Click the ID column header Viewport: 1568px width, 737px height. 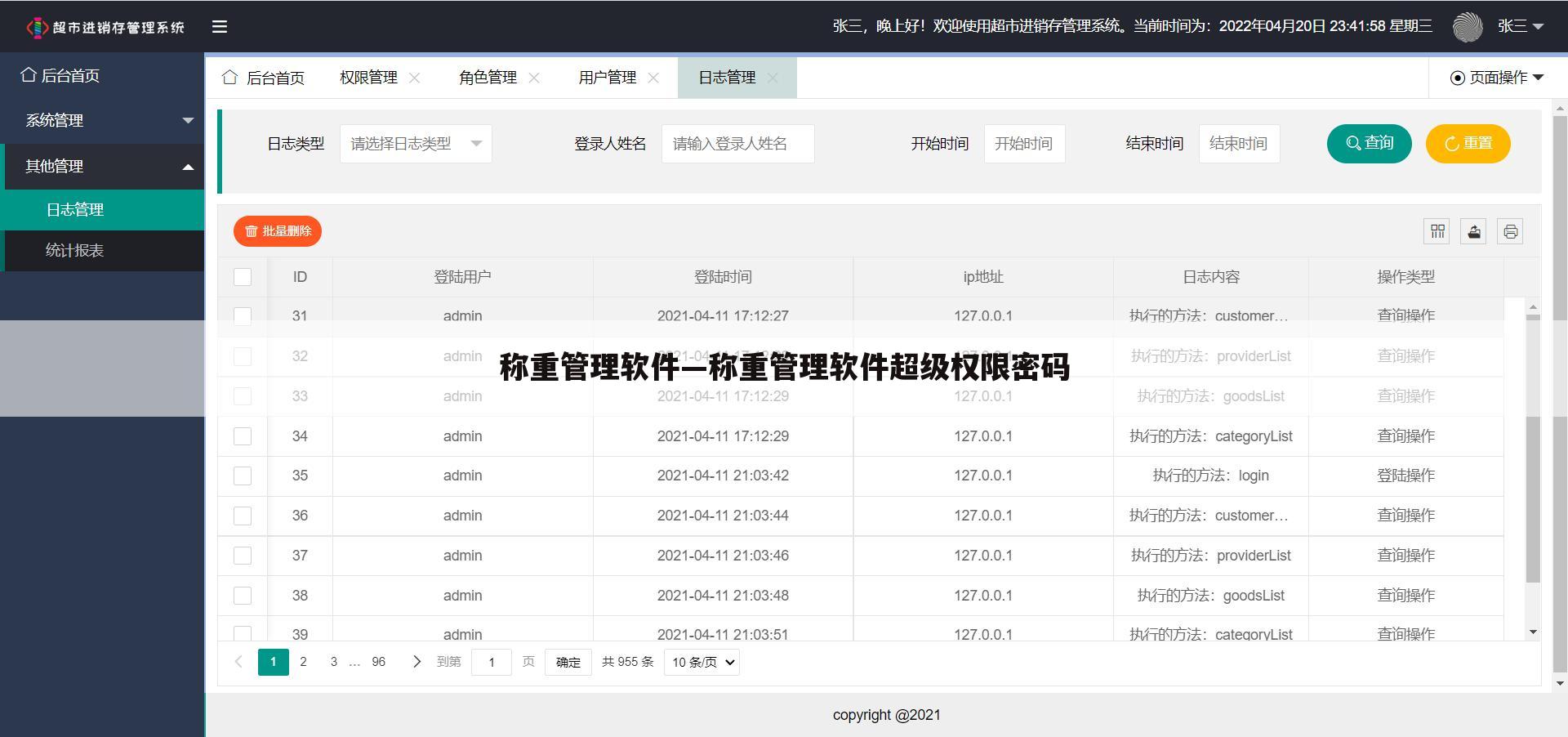(300, 277)
